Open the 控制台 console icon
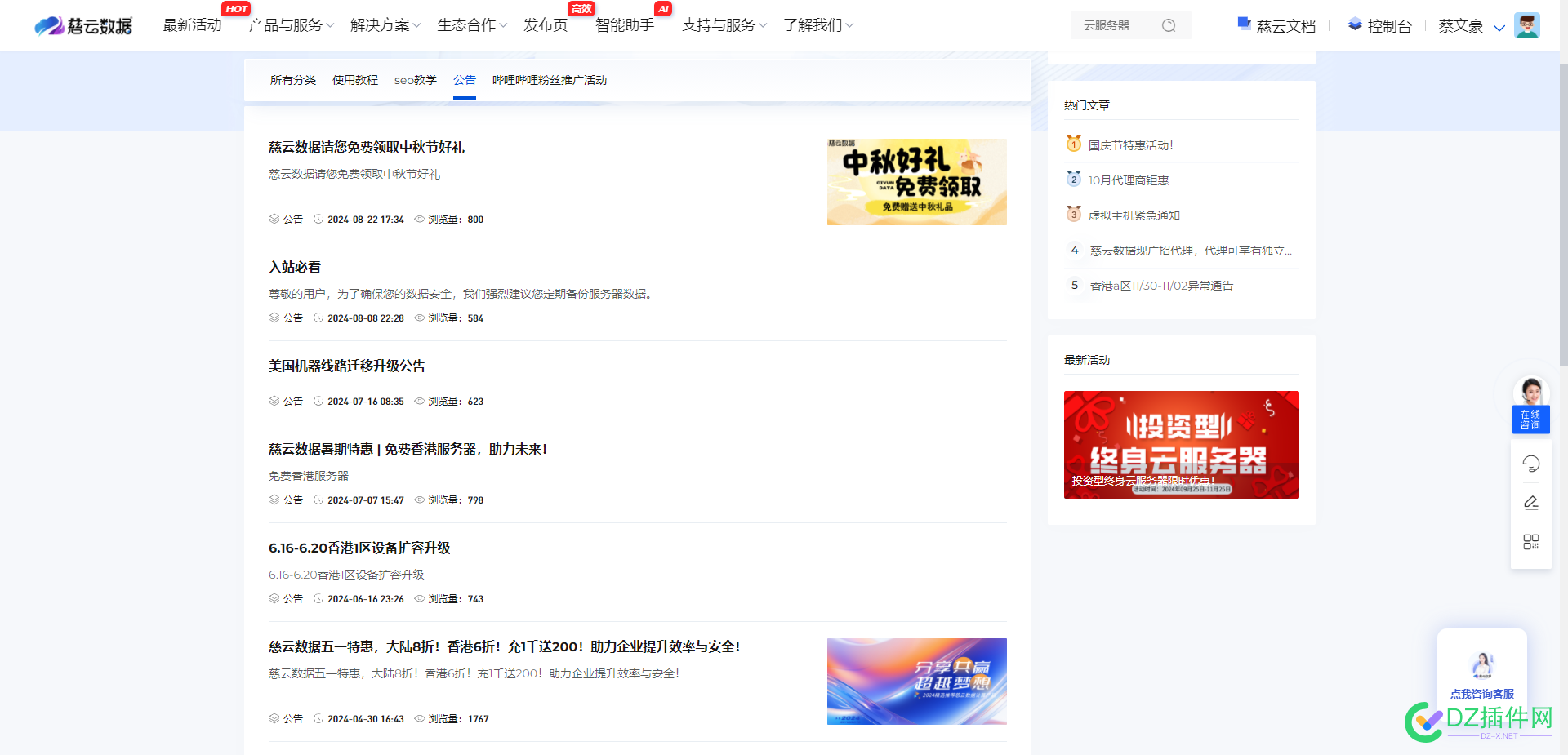This screenshot has width=1568, height=755. coord(1355,24)
